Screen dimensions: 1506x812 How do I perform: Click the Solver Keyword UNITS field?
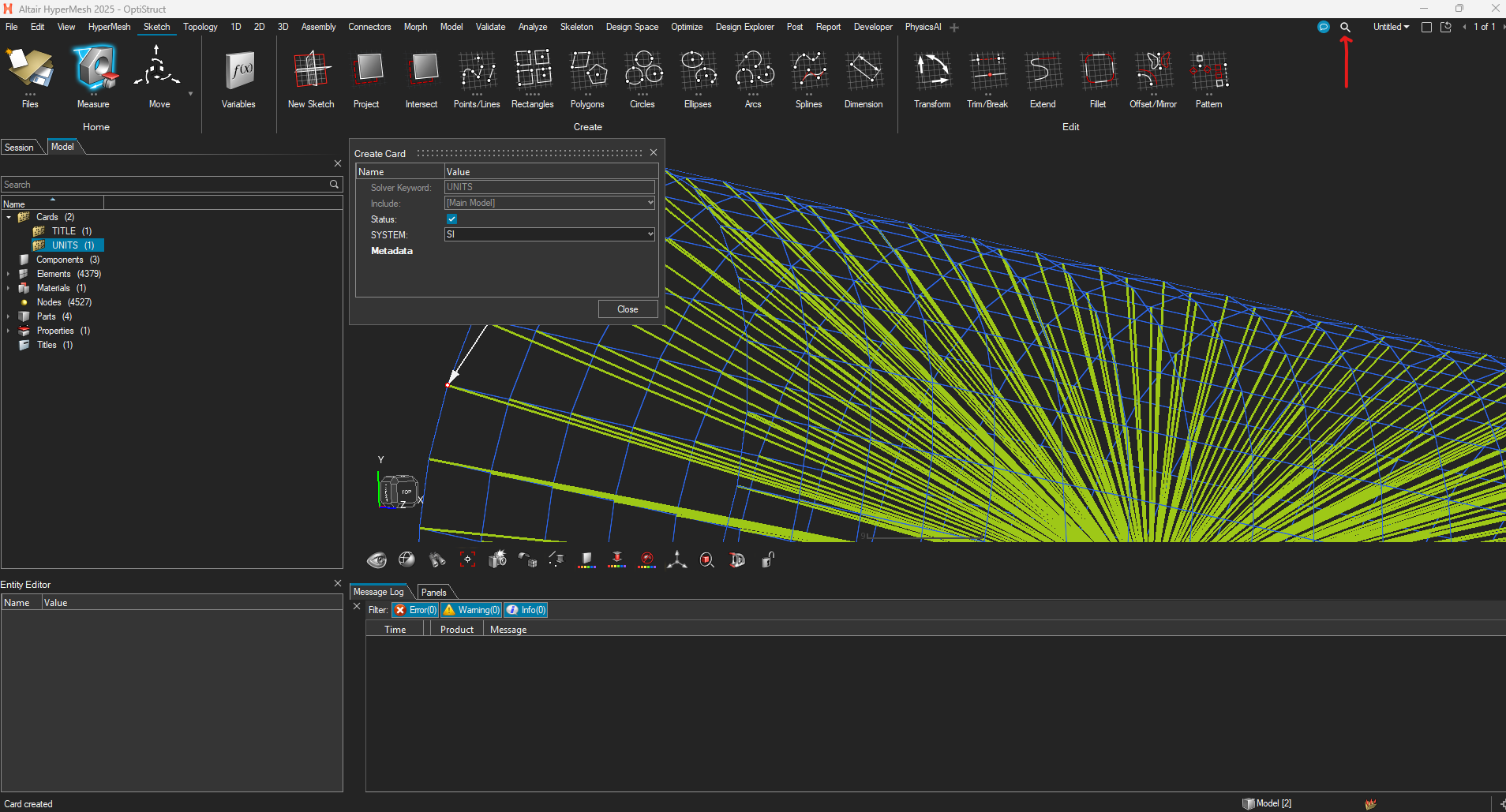tap(549, 187)
